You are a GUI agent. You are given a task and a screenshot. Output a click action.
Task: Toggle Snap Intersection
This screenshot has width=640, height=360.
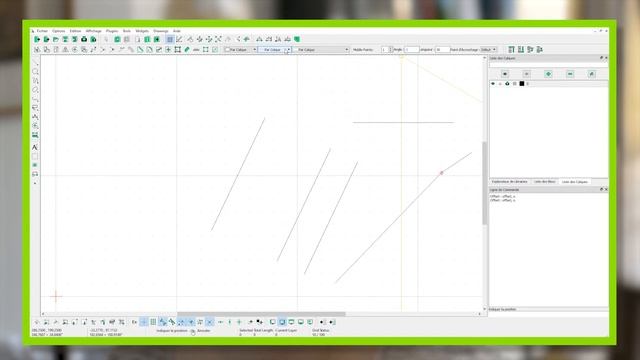click(x=209, y=322)
